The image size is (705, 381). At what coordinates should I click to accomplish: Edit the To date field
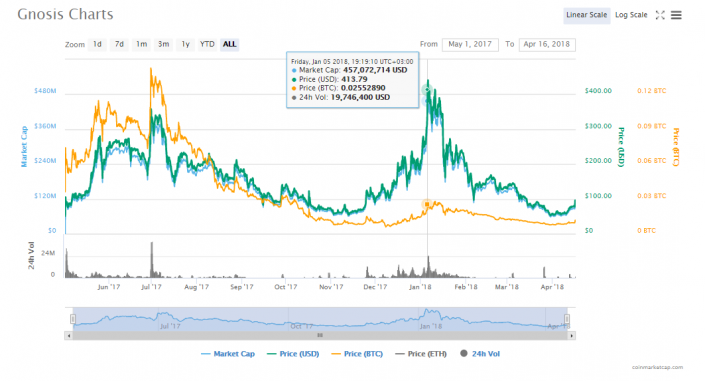pos(547,45)
